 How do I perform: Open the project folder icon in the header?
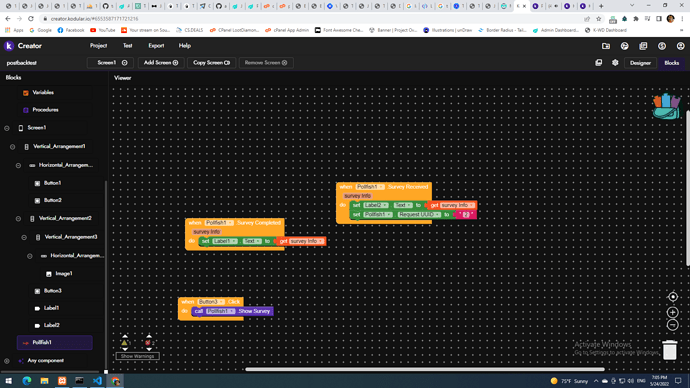click(x=606, y=46)
